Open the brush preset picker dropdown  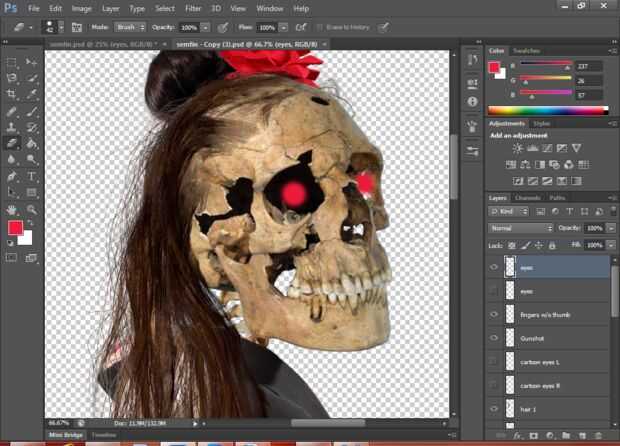pos(61,27)
